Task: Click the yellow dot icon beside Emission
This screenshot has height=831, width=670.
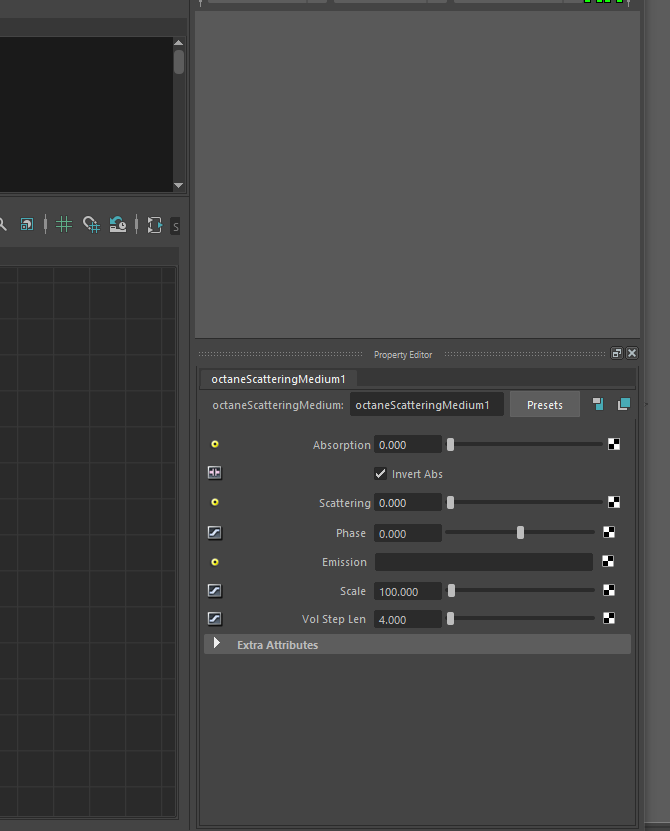Action: [x=215, y=562]
